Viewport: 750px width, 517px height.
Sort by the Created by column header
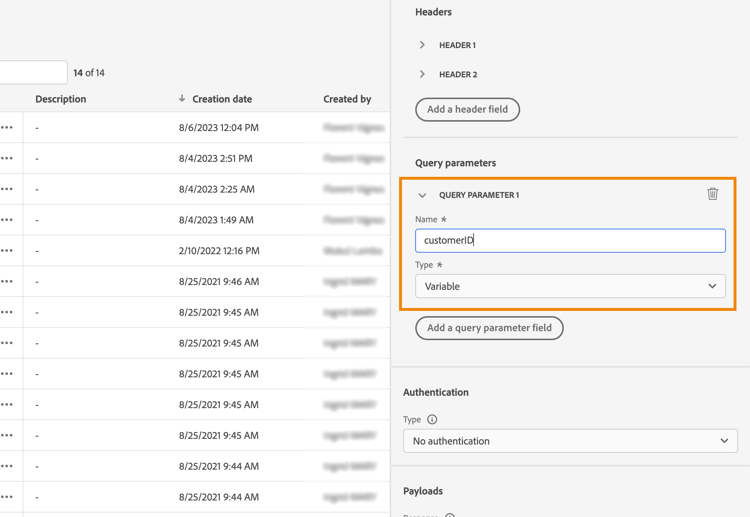point(347,99)
